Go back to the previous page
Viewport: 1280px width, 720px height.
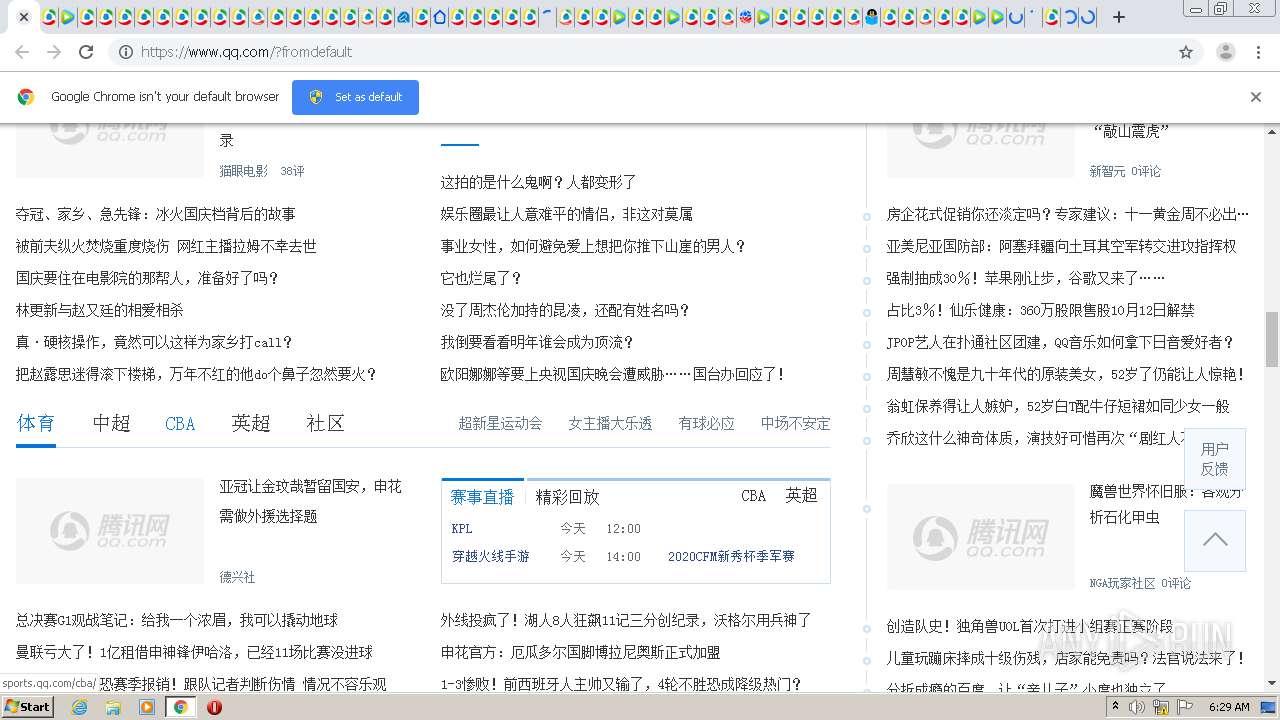(x=22, y=52)
